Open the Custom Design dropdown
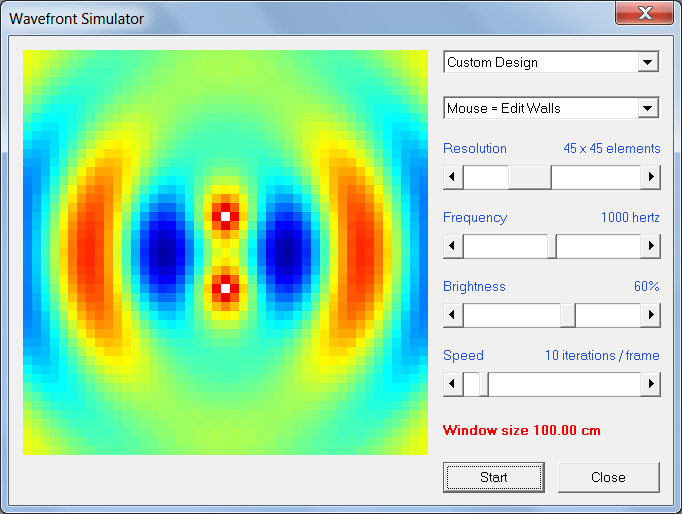The width and height of the screenshot is (682, 514). coord(552,62)
